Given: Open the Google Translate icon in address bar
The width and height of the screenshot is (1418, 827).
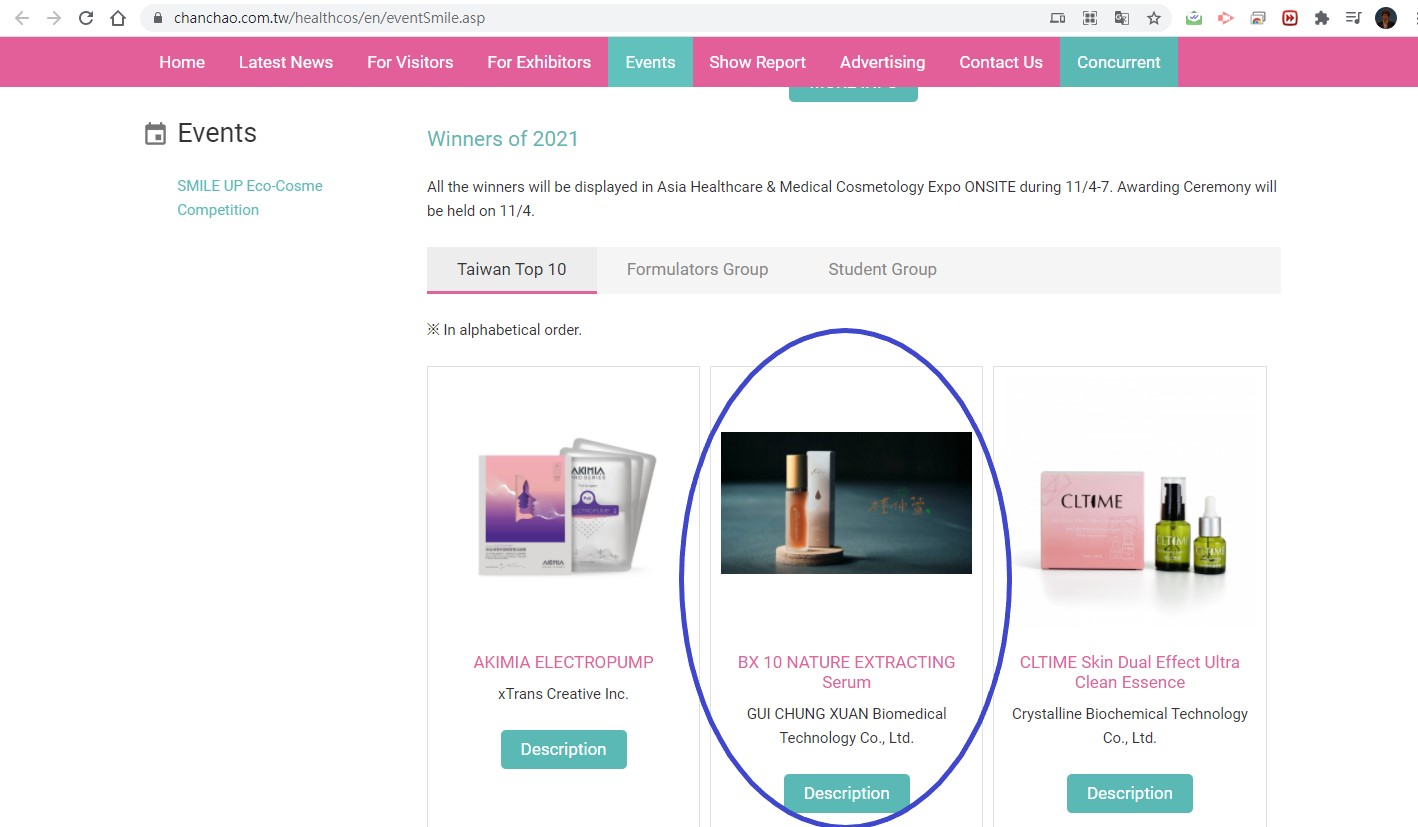Looking at the screenshot, I should tap(1122, 18).
